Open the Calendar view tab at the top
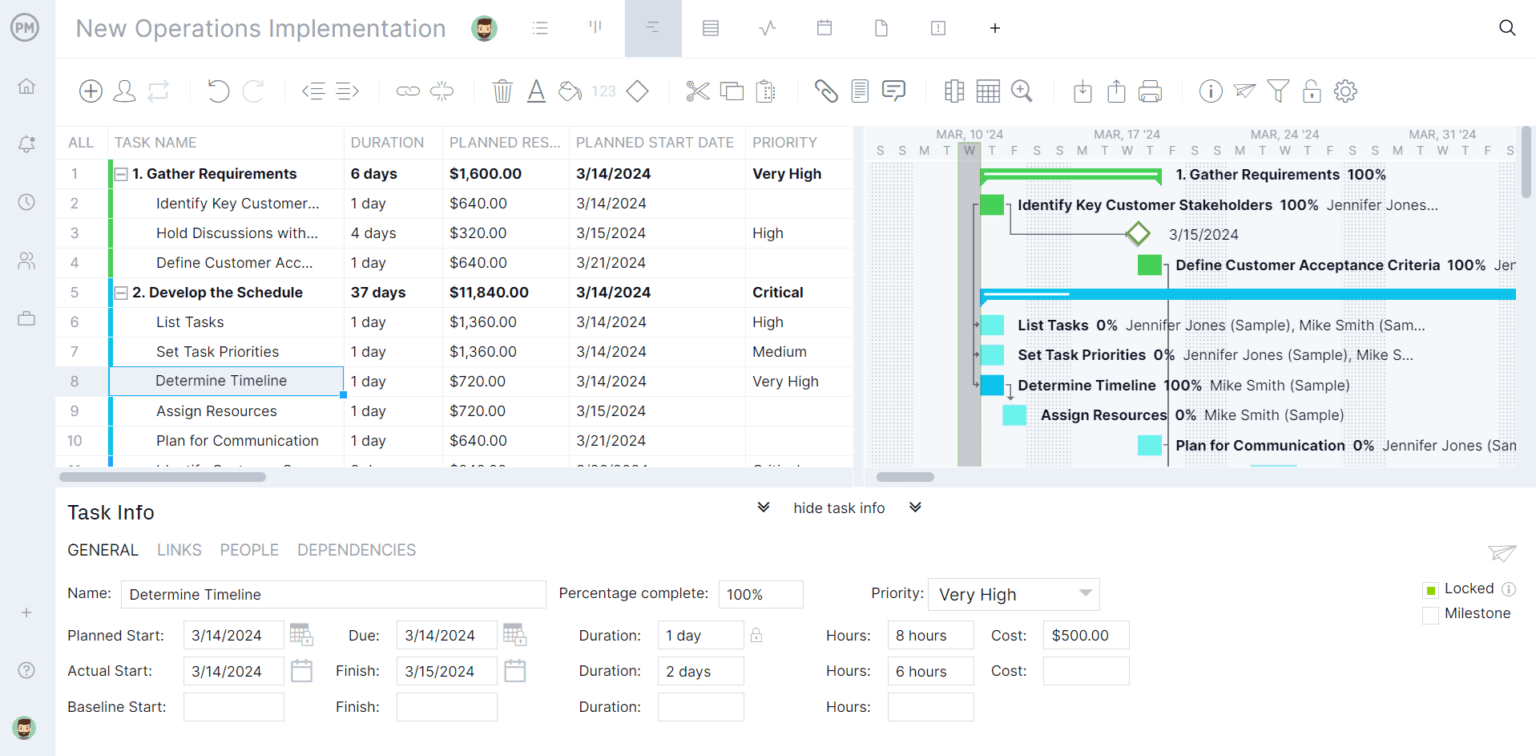Screen dimensions: 1536x756 coord(824,28)
